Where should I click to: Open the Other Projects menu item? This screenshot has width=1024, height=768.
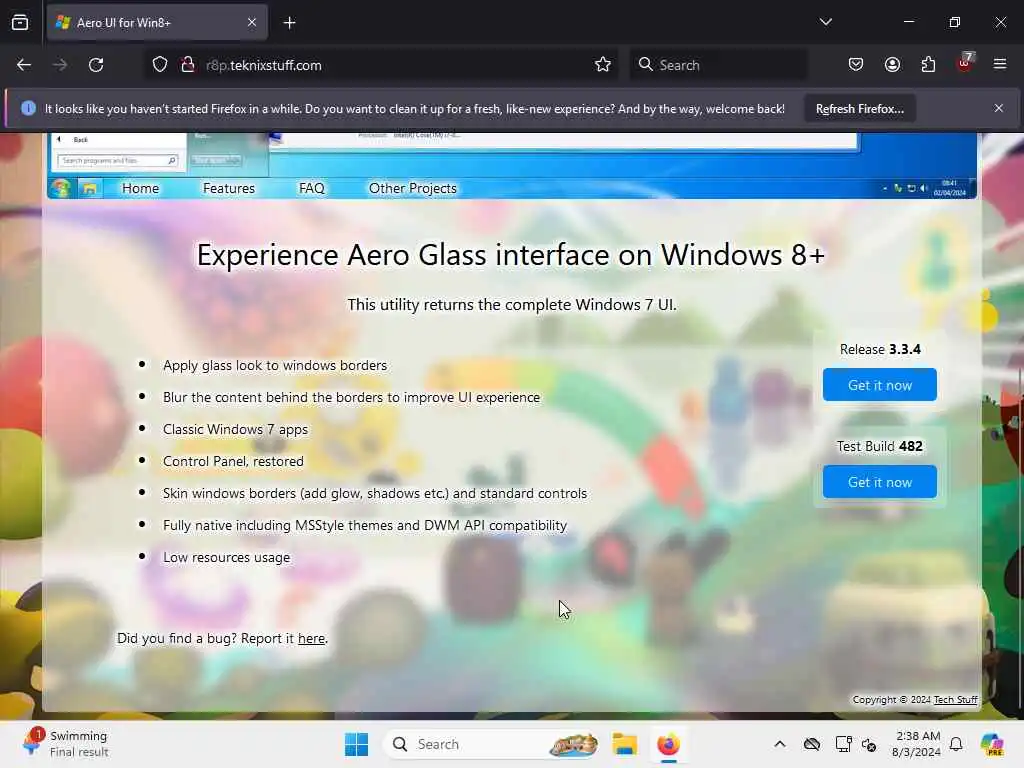pyautogui.click(x=413, y=188)
